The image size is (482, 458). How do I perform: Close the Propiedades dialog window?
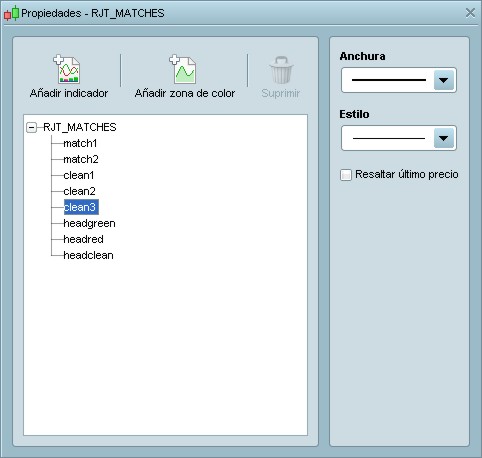(470, 13)
